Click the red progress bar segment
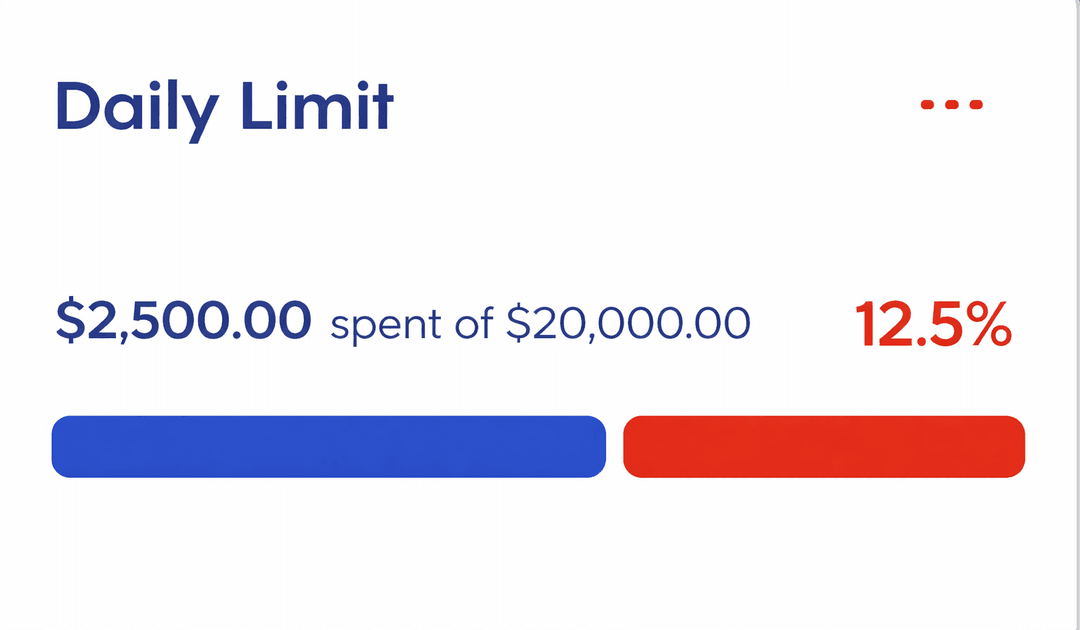1080x630 pixels. point(824,446)
